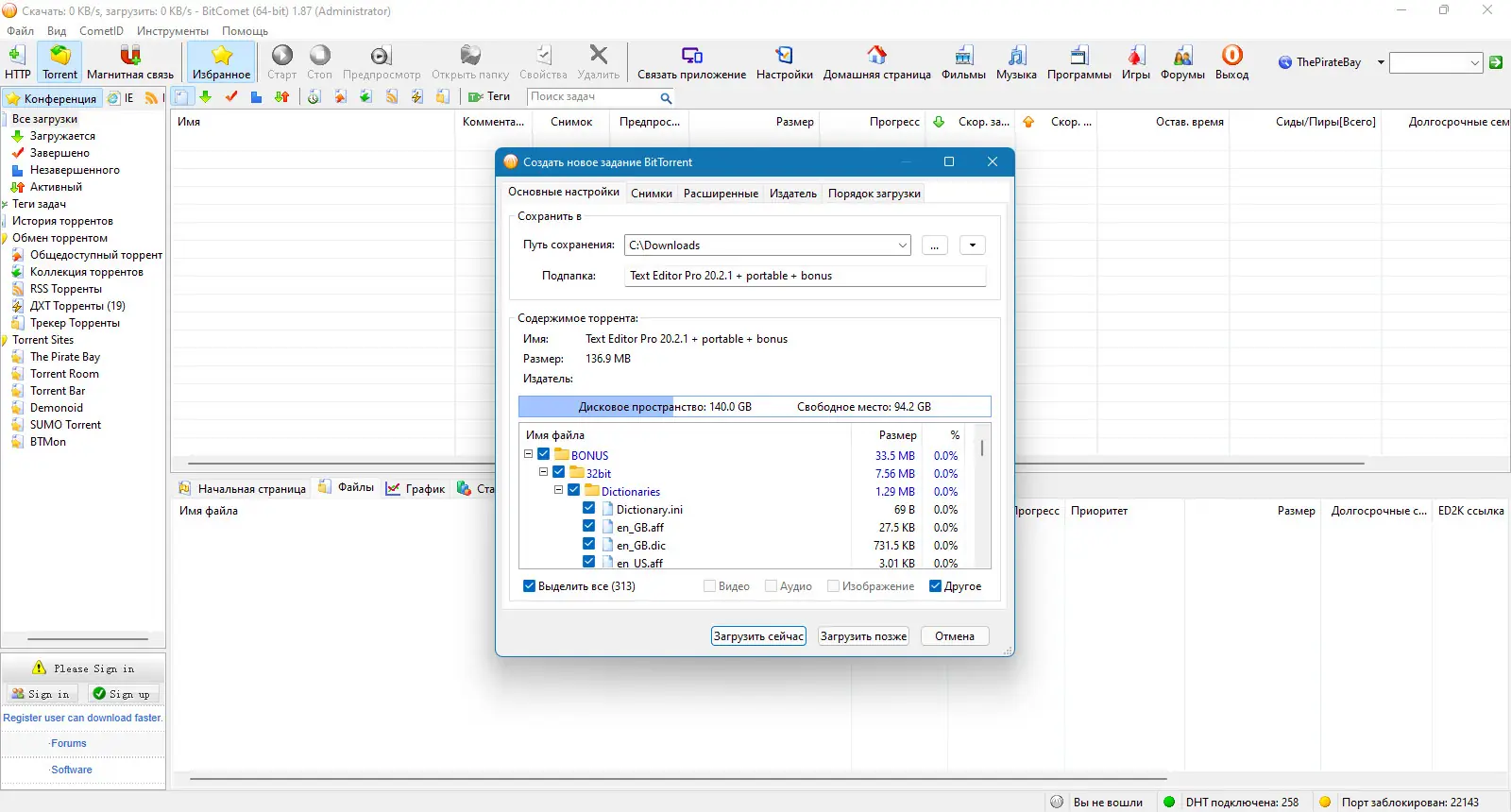Open the Форумы toolbar icon
The height and width of the screenshot is (812, 1511).
[x=1182, y=62]
